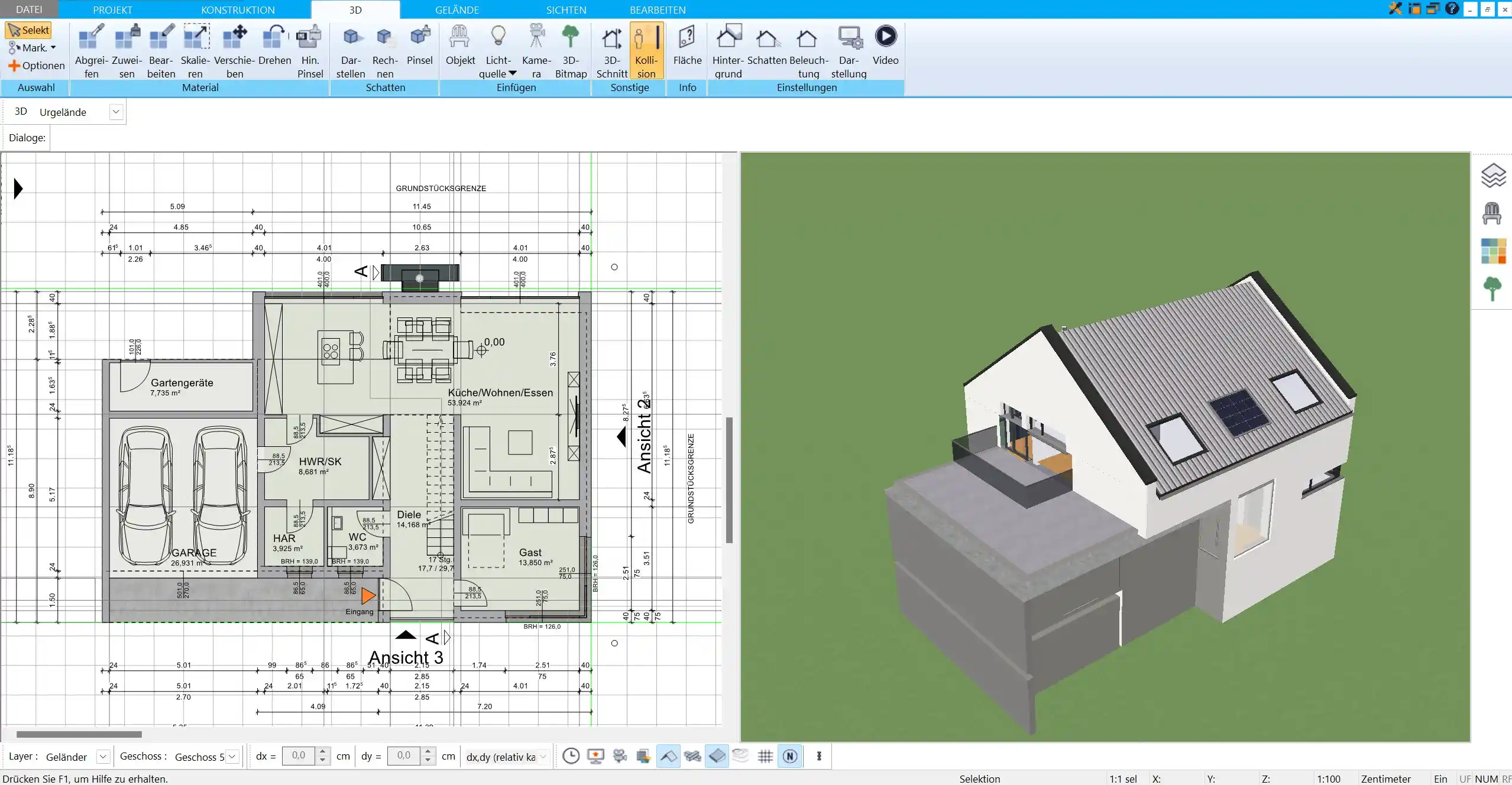Open furniture catalog chair icon in sidebar
This screenshot has width=1512, height=785.
(x=1492, y=213)
